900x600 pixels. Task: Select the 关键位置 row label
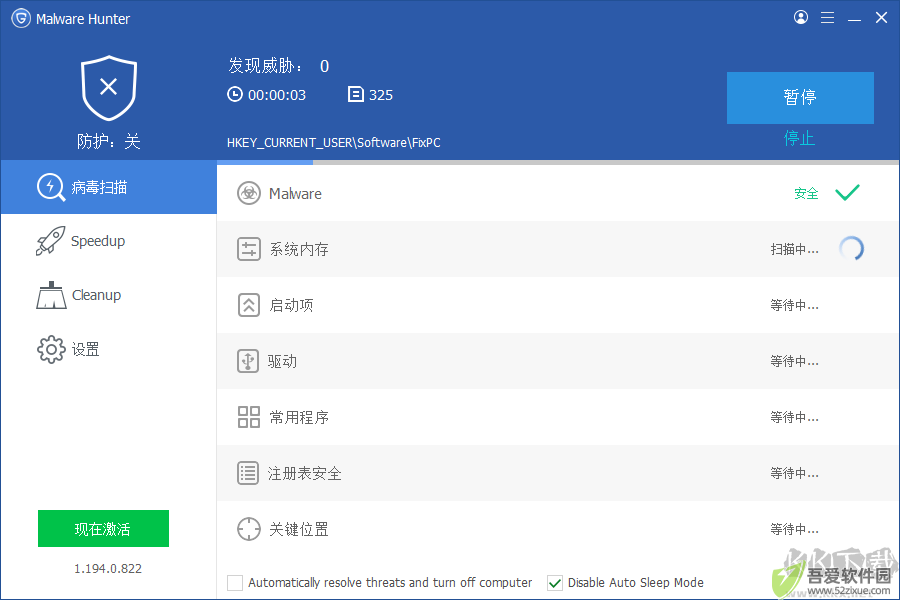[299, 529]
